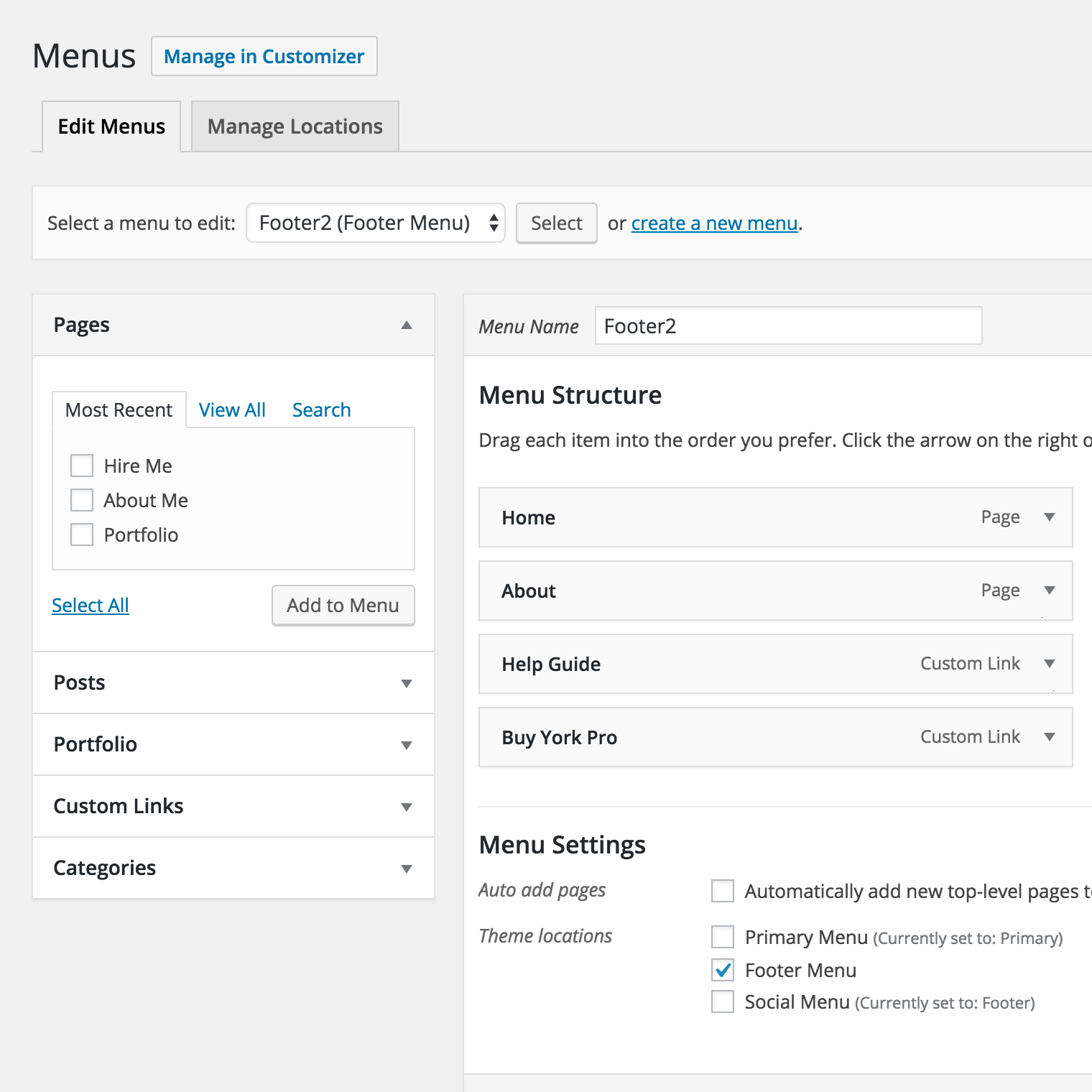Open About menu item settings arrow
The height and width of the screenshot is (1092, 1092).
pyautogui.click(x=1050, y=591)
